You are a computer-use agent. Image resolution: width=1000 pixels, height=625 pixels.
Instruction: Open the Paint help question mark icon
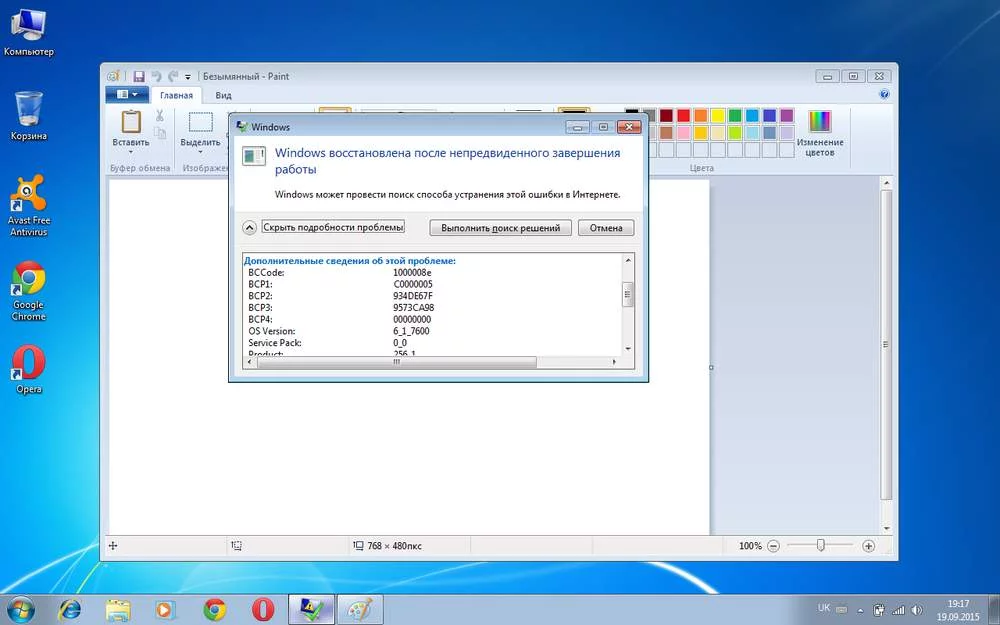pyautogui.click(x=884, y=95)
